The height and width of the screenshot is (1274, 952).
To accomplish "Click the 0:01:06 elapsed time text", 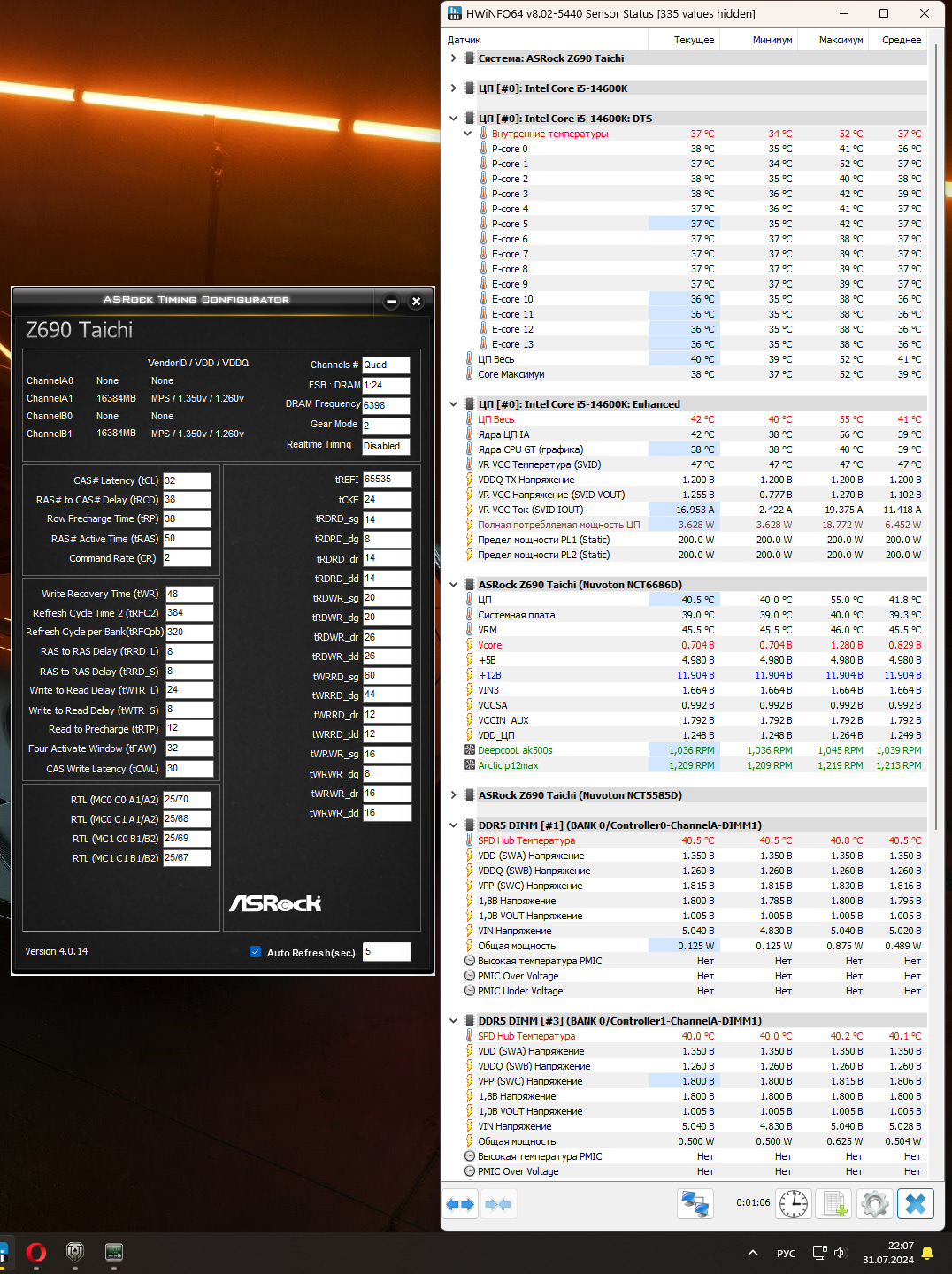I will (753, 1203).
